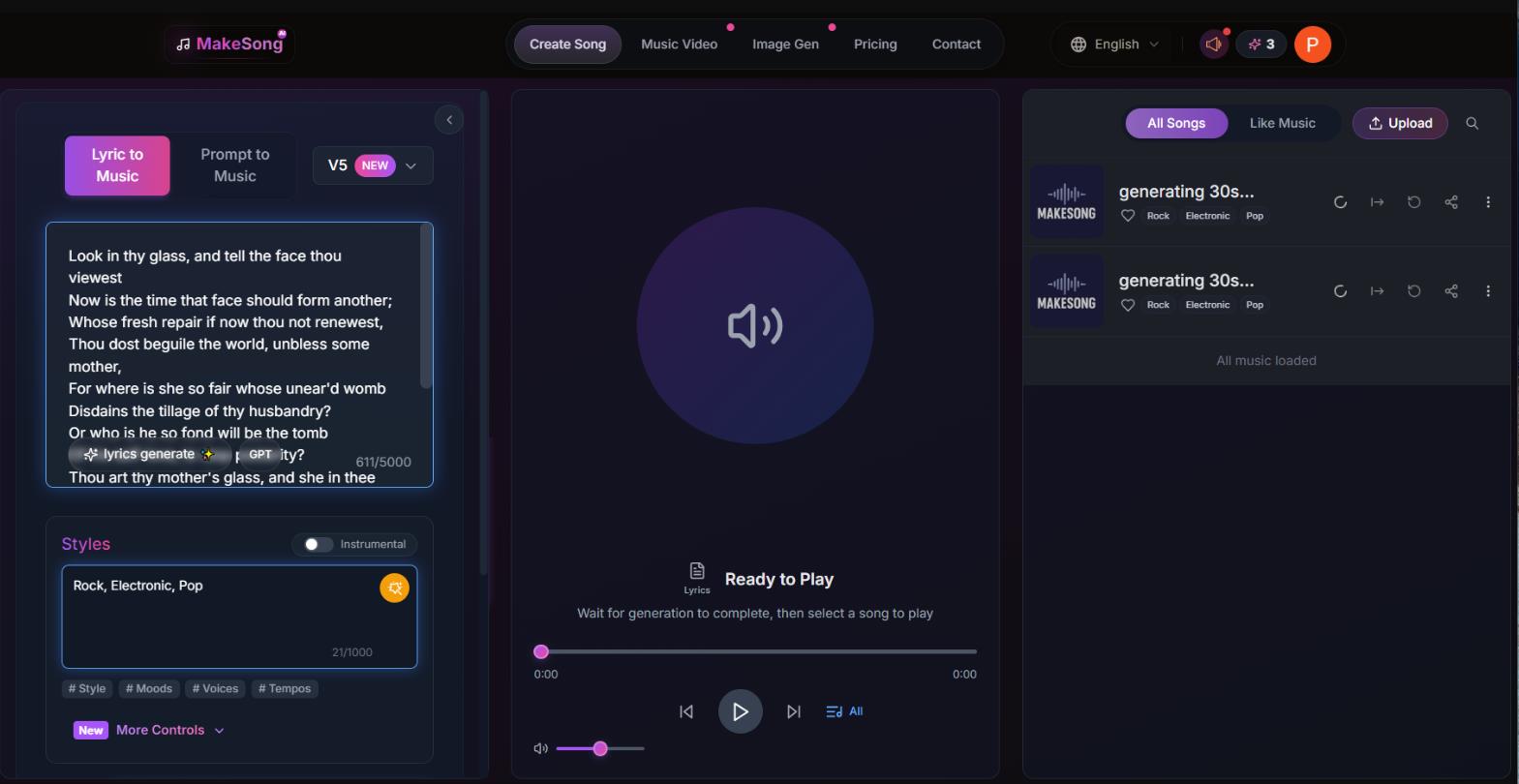Open the Lyrics document icon
This screenshot has width=1519, height=784.
(x=697, y=578)
